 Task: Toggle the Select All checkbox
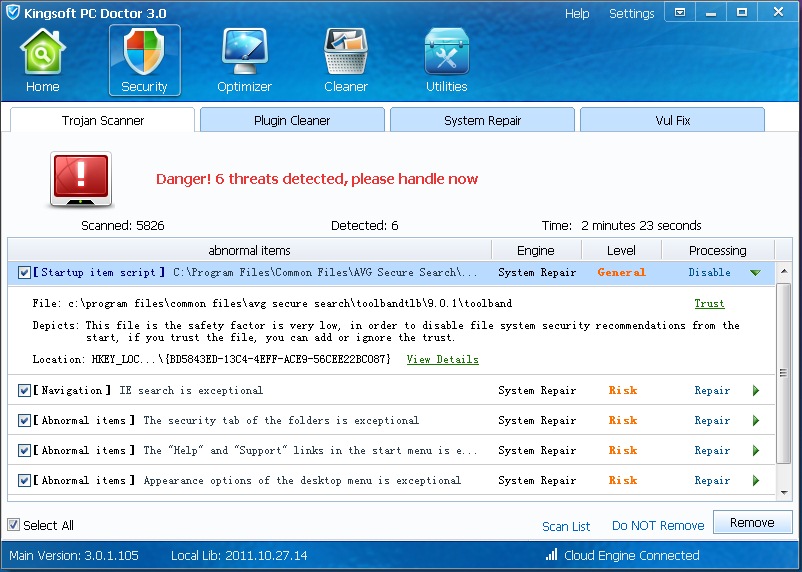click(x=14, y=524)
